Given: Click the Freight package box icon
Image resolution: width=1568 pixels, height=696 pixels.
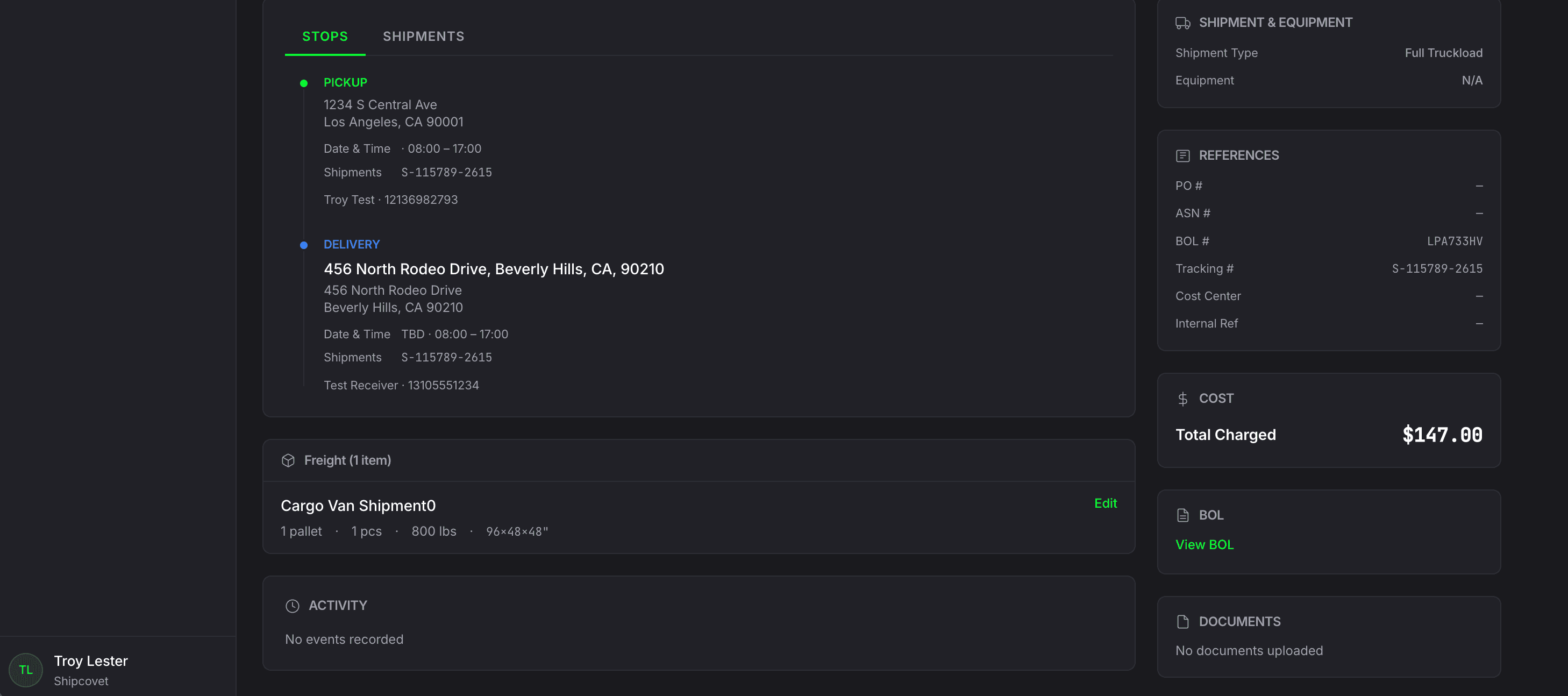Looking at the screenshot, I should pos(288,460).
